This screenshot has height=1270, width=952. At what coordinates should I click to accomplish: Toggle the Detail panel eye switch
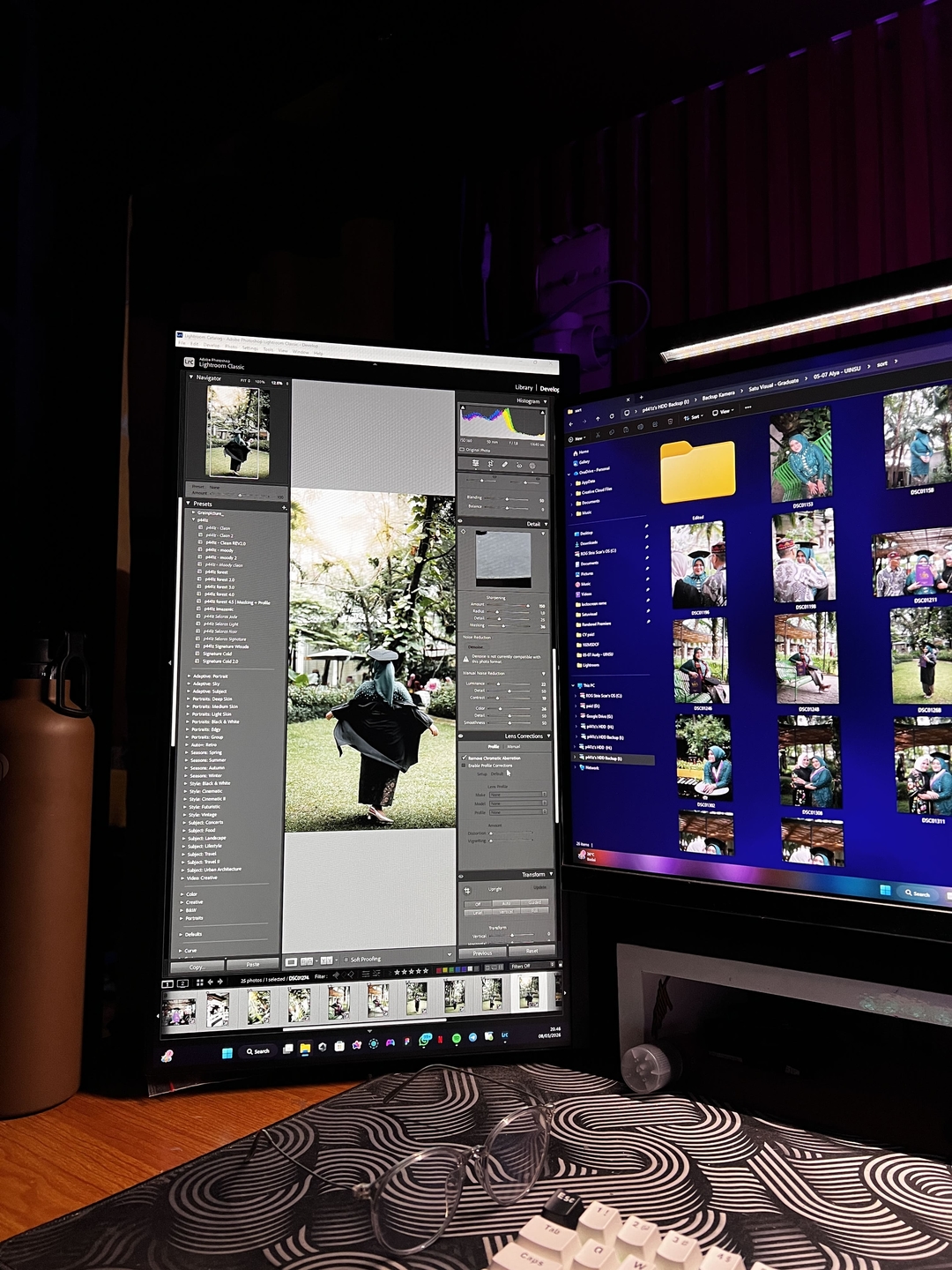tap(460, 520)
